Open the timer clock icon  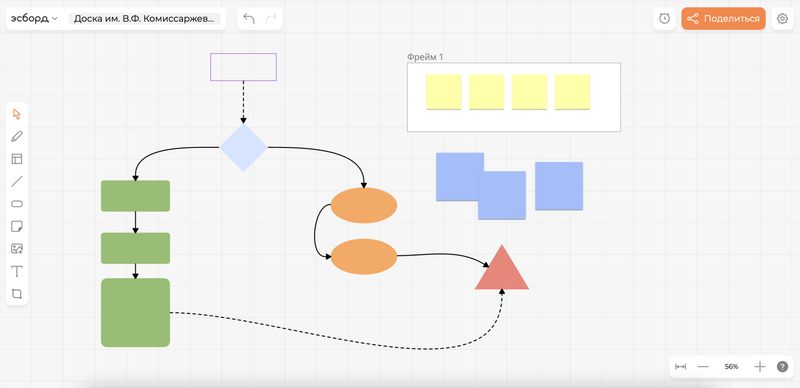coord(664,19)
